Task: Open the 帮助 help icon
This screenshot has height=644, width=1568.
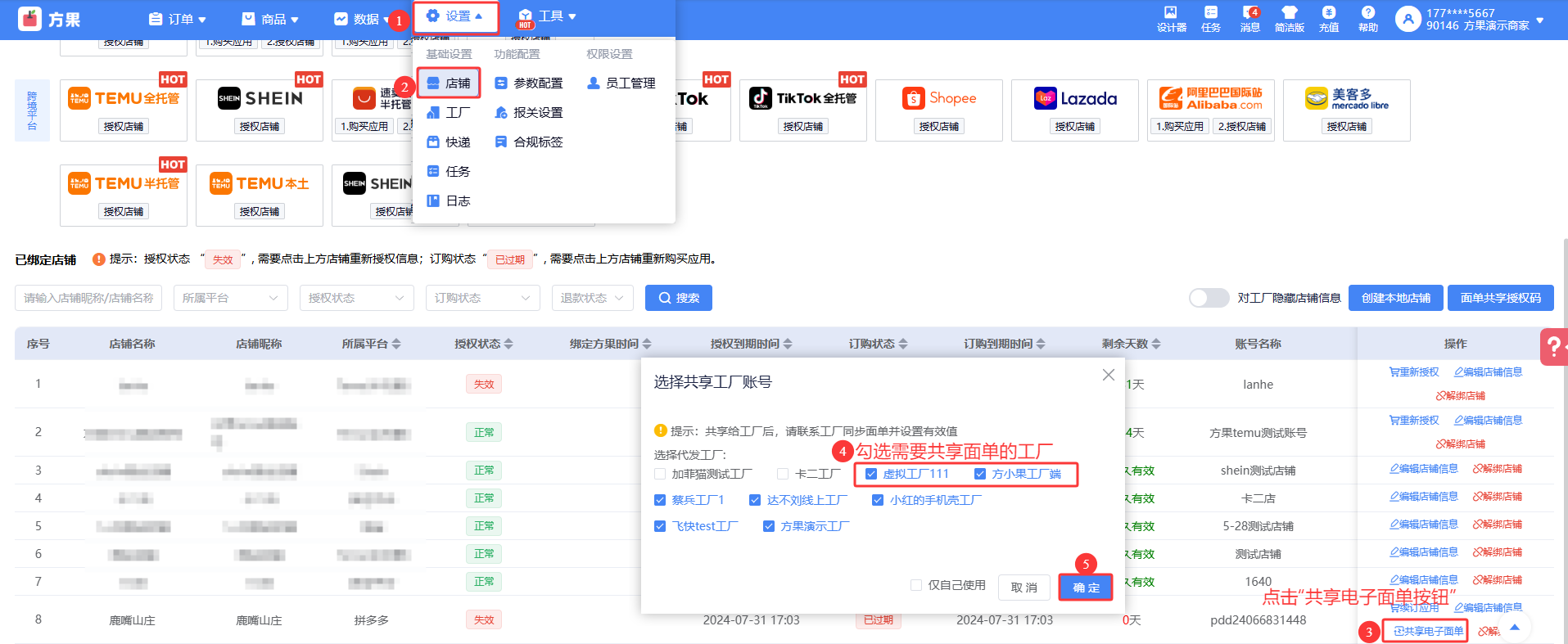Action: (1367, 19)
